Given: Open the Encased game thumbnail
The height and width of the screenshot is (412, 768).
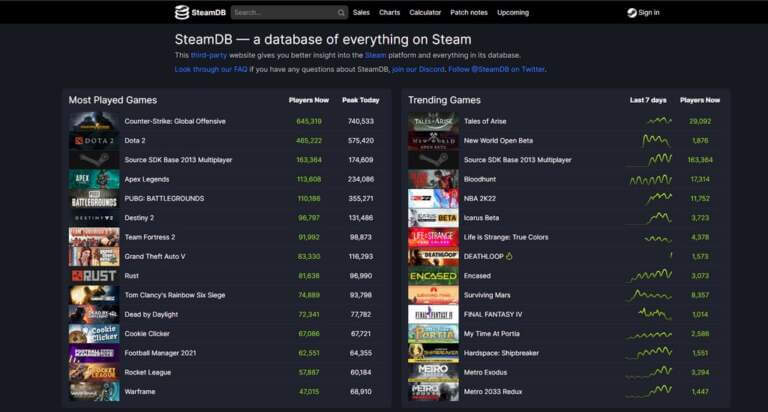Looking at the screenshot, I should 433,276.
